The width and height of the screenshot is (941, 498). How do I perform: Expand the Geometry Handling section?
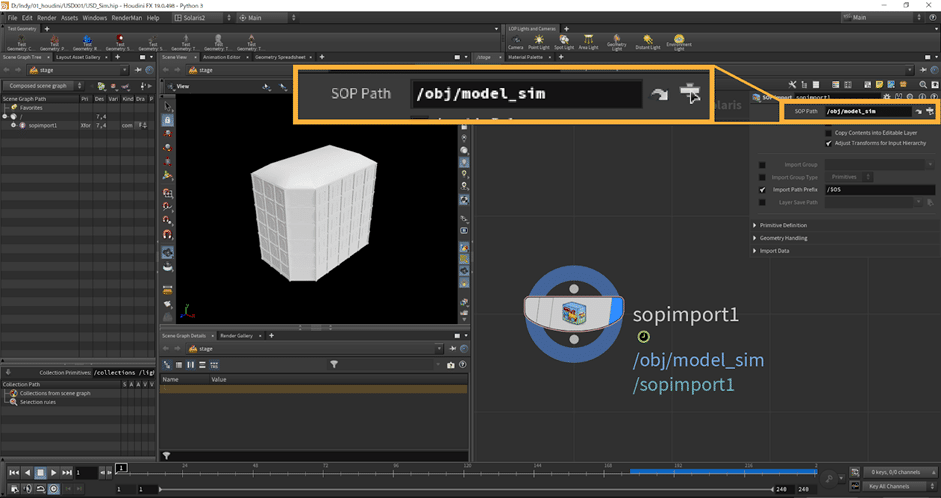[783, 238]
